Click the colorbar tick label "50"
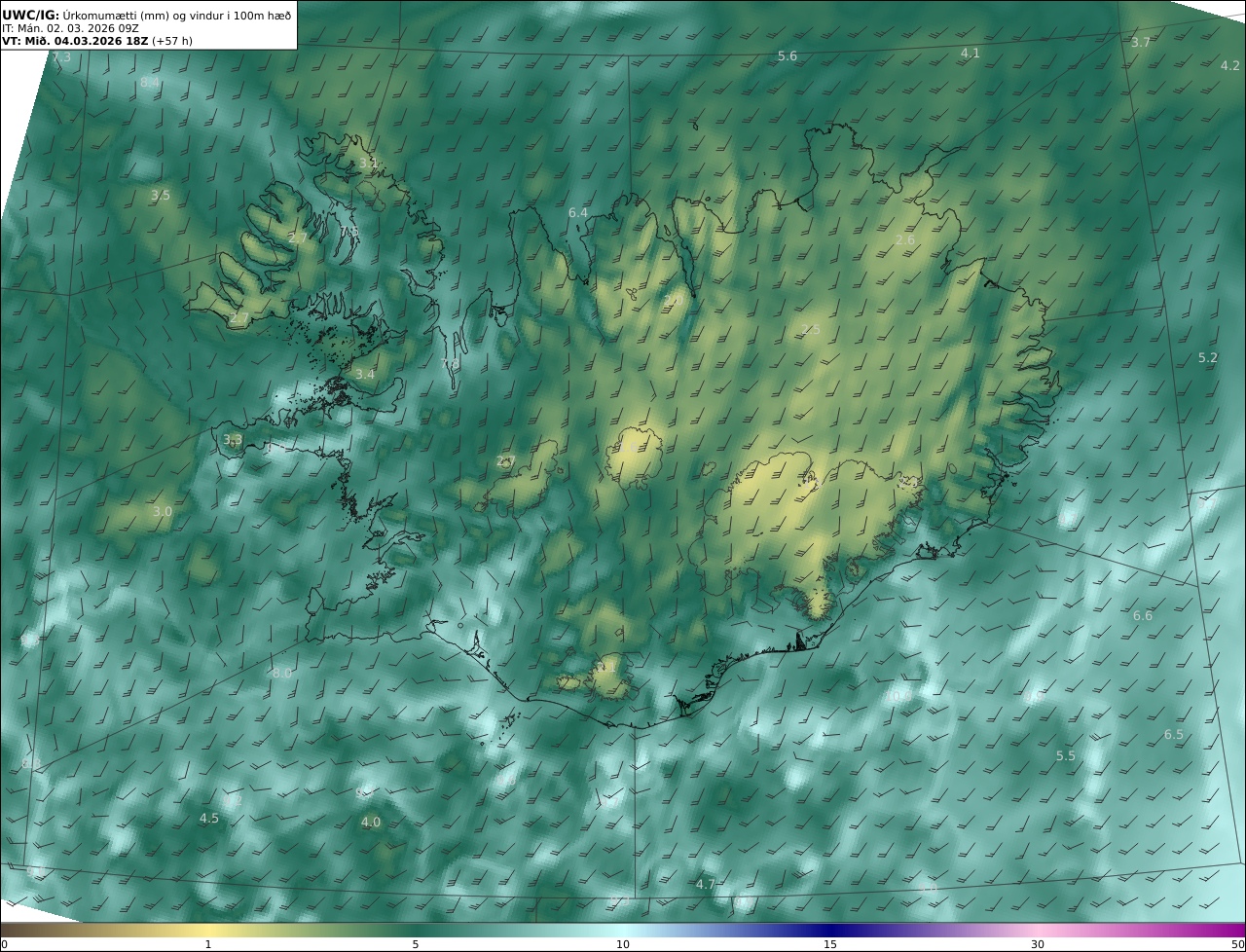Image resolution: width=1246 pixels, height=952 pixels. point(1238,944)
